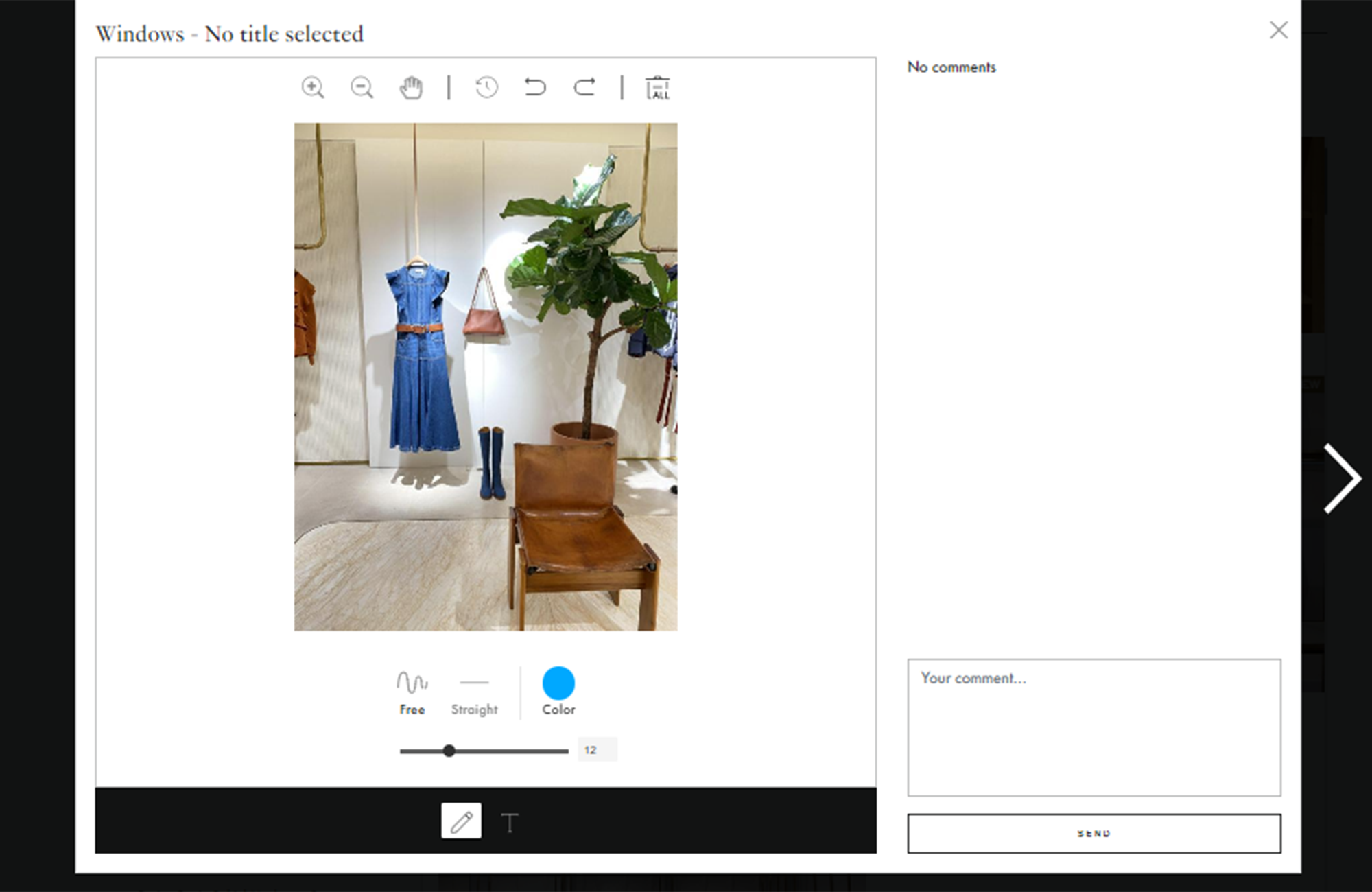
Task: Click the Windows - No title selected heading
Action: pos(231,33)
